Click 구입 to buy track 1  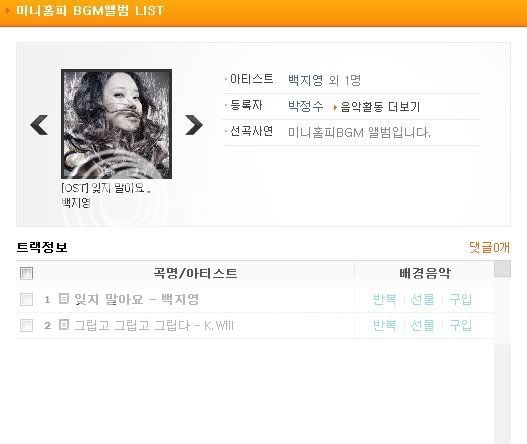point(461,299)
